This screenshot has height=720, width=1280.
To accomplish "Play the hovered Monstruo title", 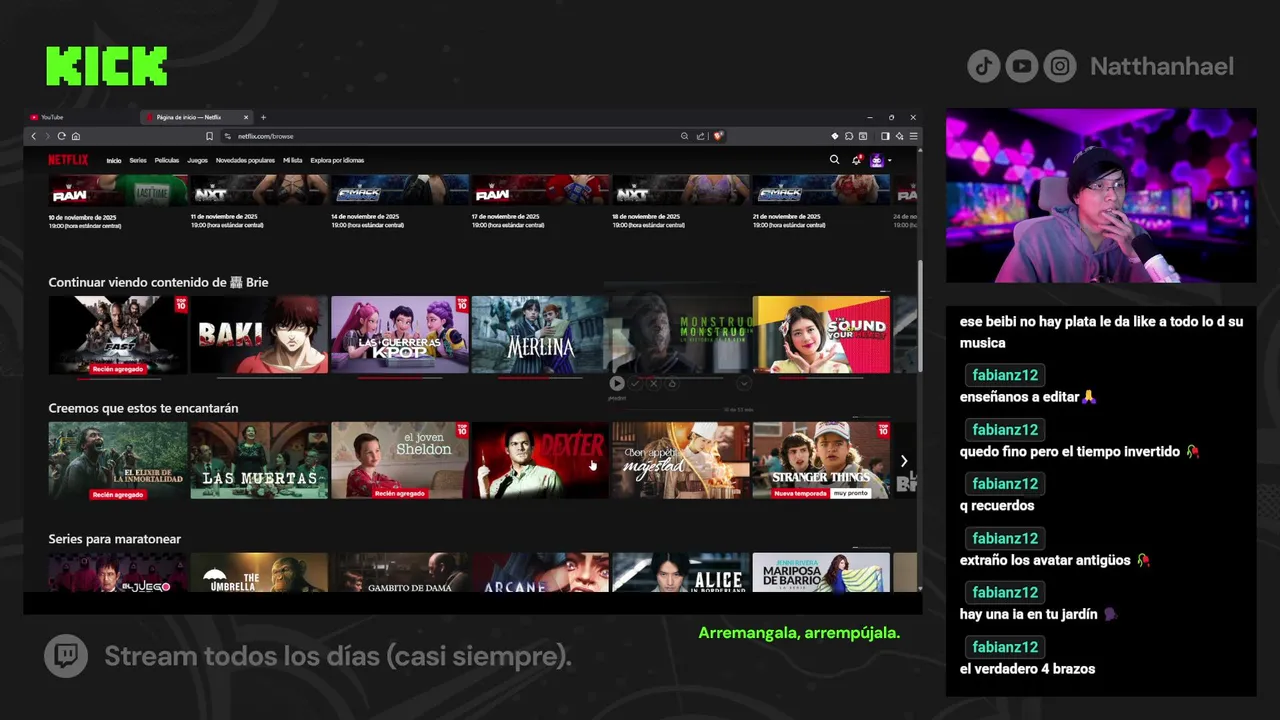I will coord(617,383).
